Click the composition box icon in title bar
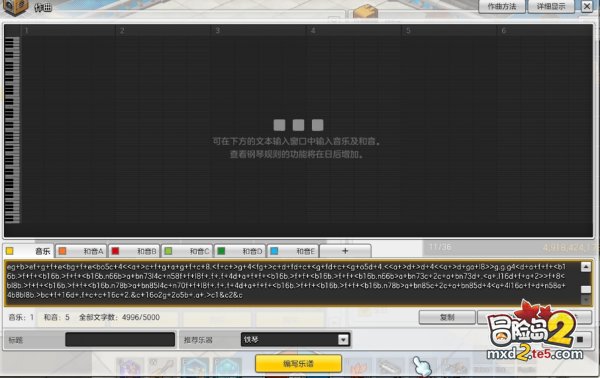600x378 pixels. click(15, 7)
